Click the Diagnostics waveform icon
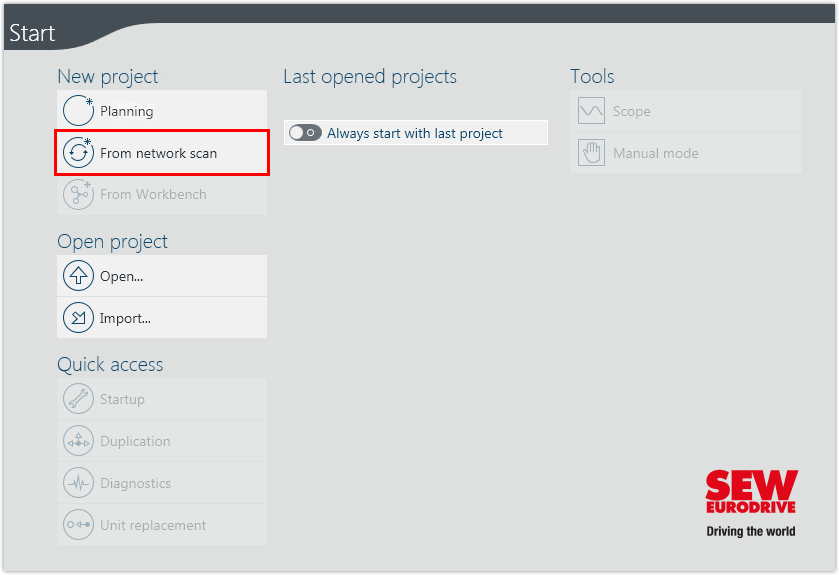The image size is (839, 575). tap(78, 483)
